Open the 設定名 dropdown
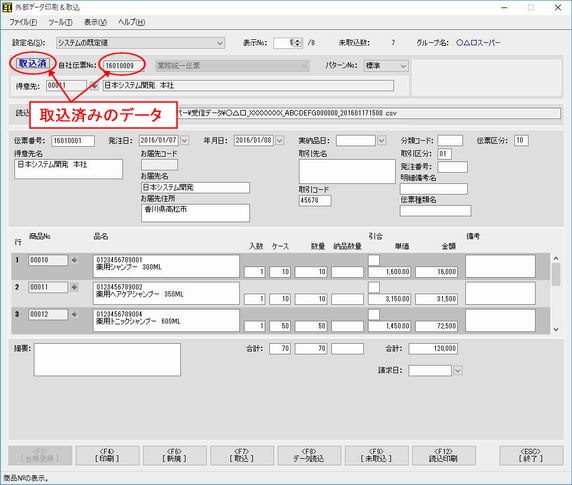 tap(220, 43)
